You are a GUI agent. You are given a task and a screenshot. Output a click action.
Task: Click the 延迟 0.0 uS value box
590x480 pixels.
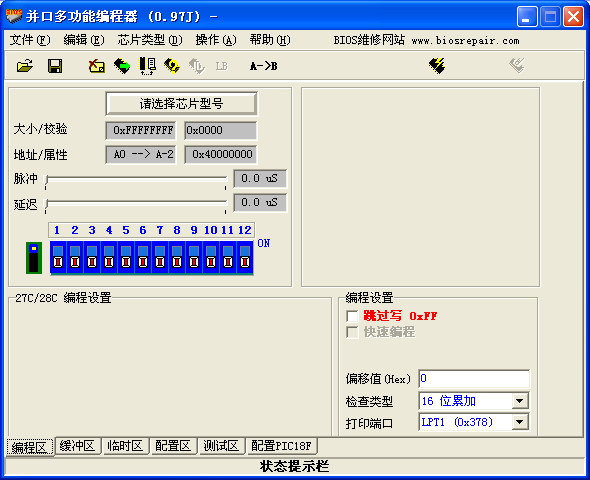click(260, 202)
